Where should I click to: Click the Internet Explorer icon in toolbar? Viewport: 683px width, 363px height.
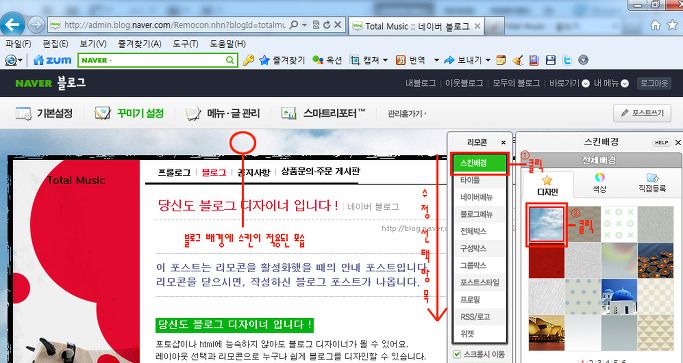click(10, 60)
